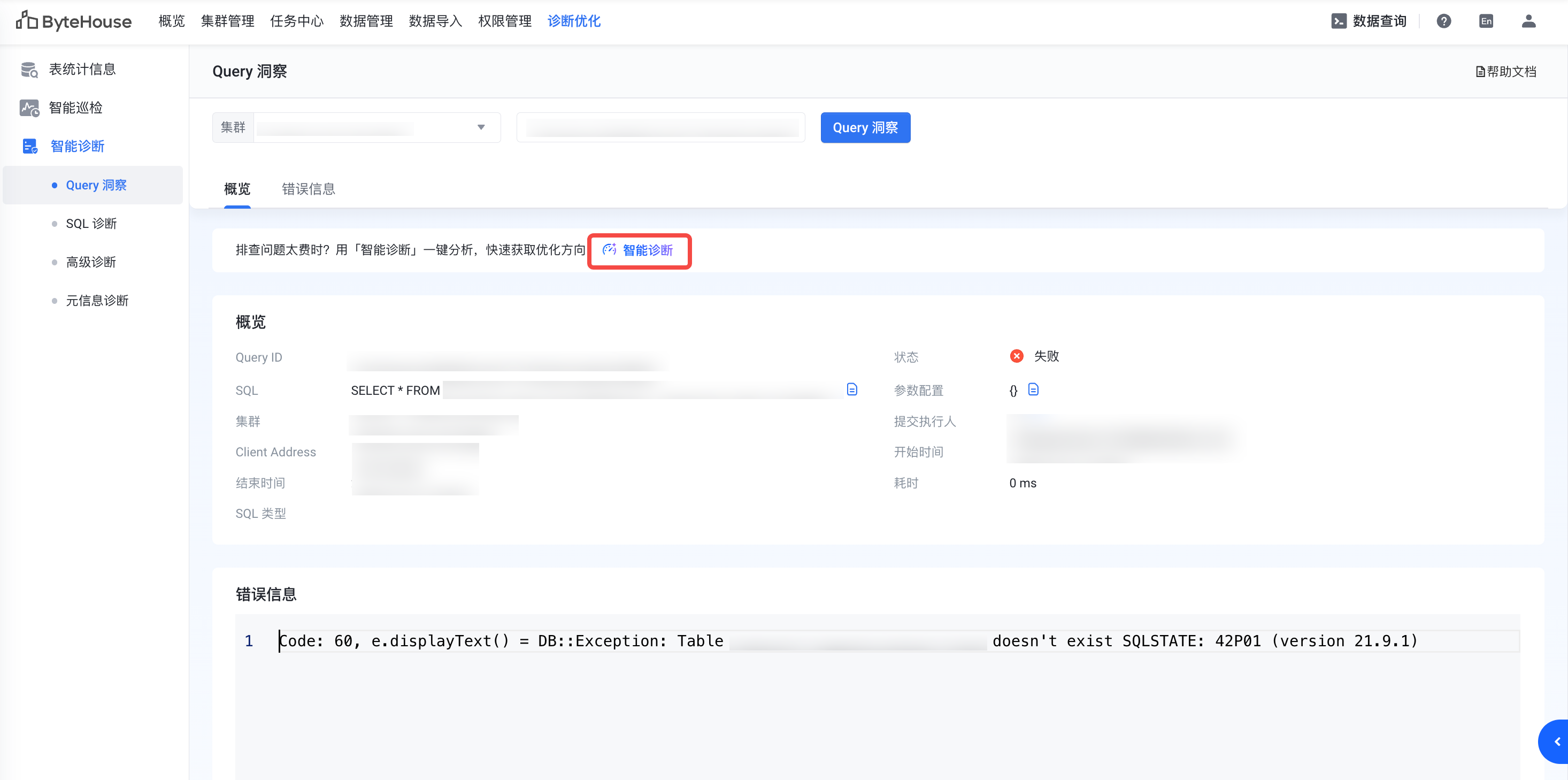Open the help question mark icon
Viewport: 1568px width, 780px height.
tap(1443, 21)
